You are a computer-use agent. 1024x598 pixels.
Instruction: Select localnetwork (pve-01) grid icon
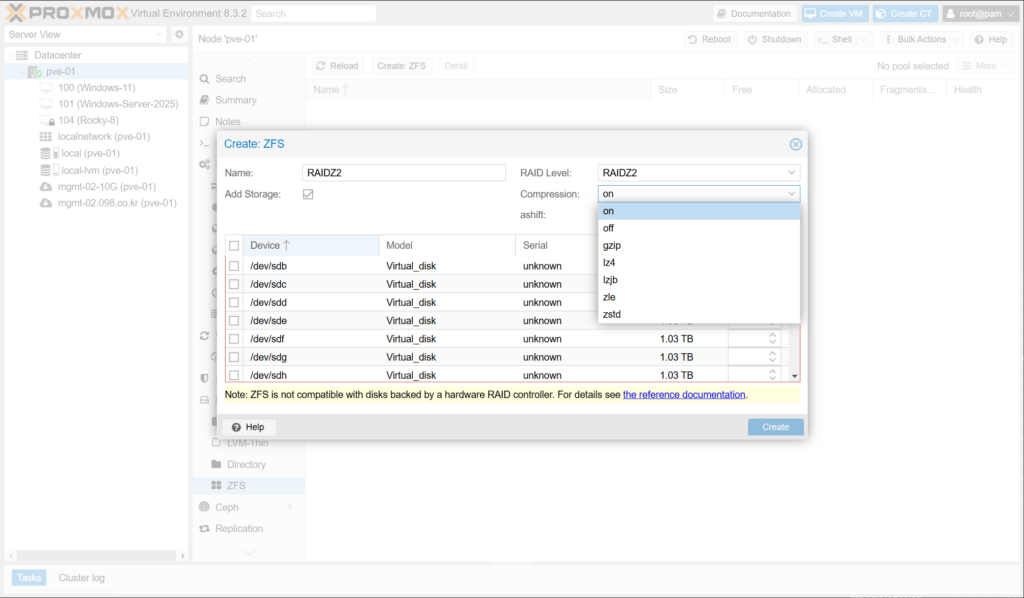pyautogui.click(x=45, y=137)
